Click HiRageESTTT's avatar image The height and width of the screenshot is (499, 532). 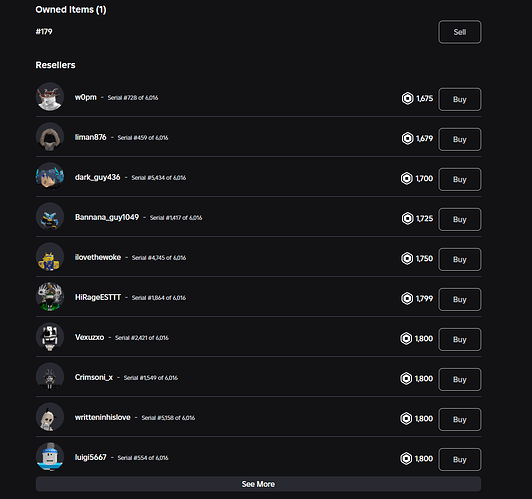50,297
